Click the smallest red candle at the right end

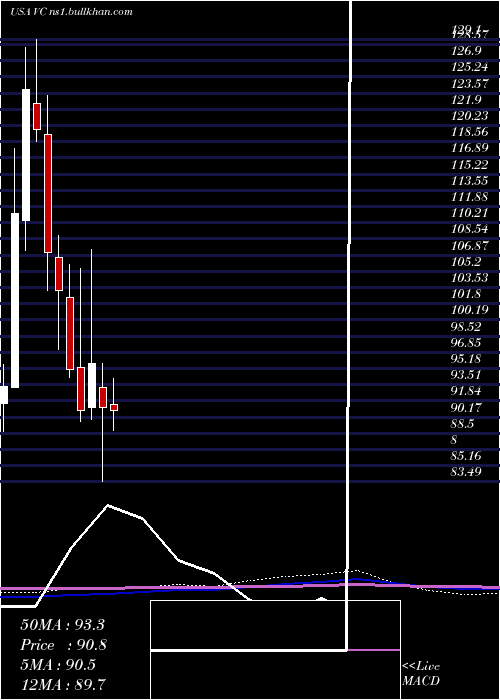click(x=114, y=407)
